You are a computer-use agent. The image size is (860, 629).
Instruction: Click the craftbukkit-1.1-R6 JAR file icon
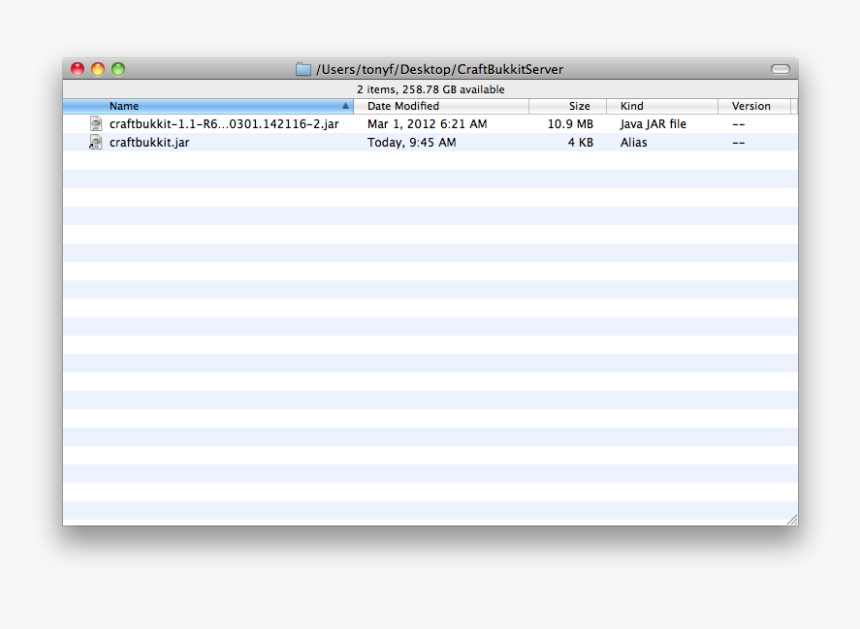pos(95,124)
